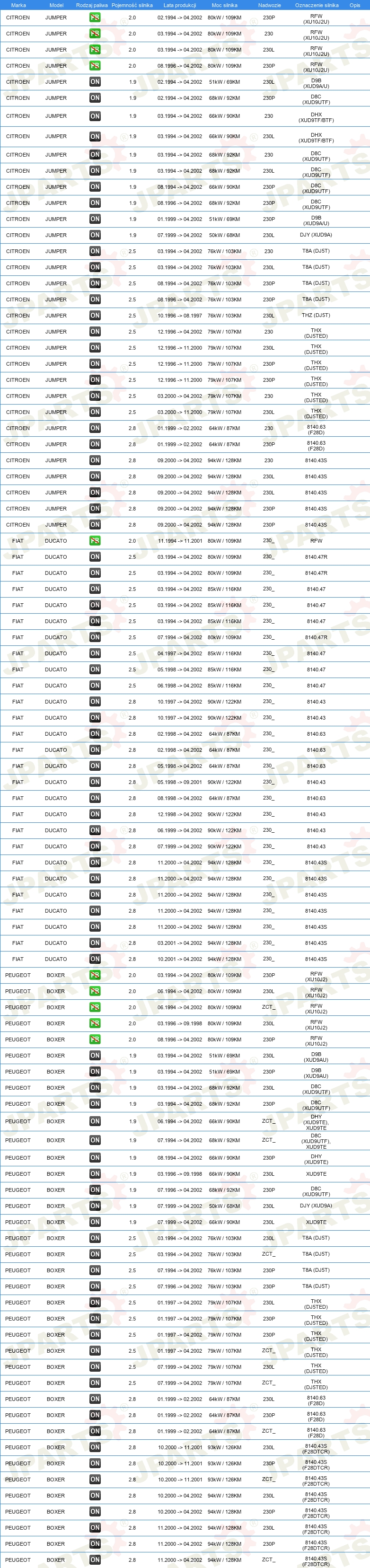
Task: Click Citroen date cell '01.1999 -> 04.2002'
Action: tap(179, 219)
